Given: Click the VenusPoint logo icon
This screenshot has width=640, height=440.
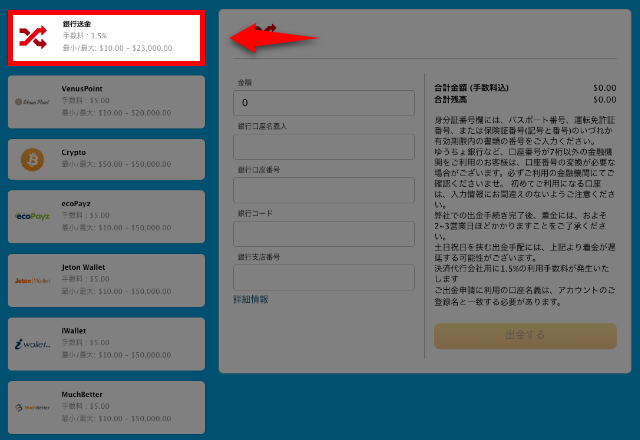Looking at the screenshot, I should tap(33, 102).
